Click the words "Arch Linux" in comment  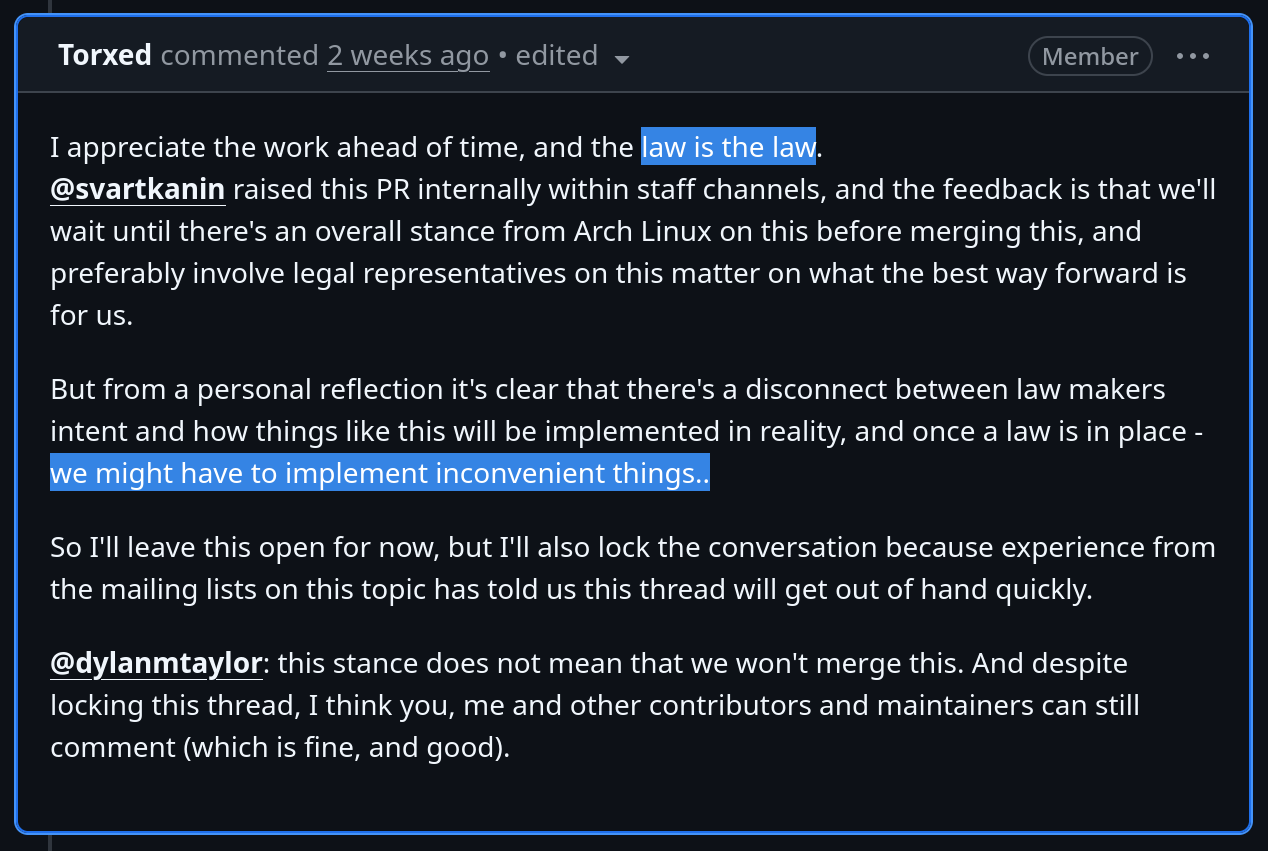click(642, 231)
